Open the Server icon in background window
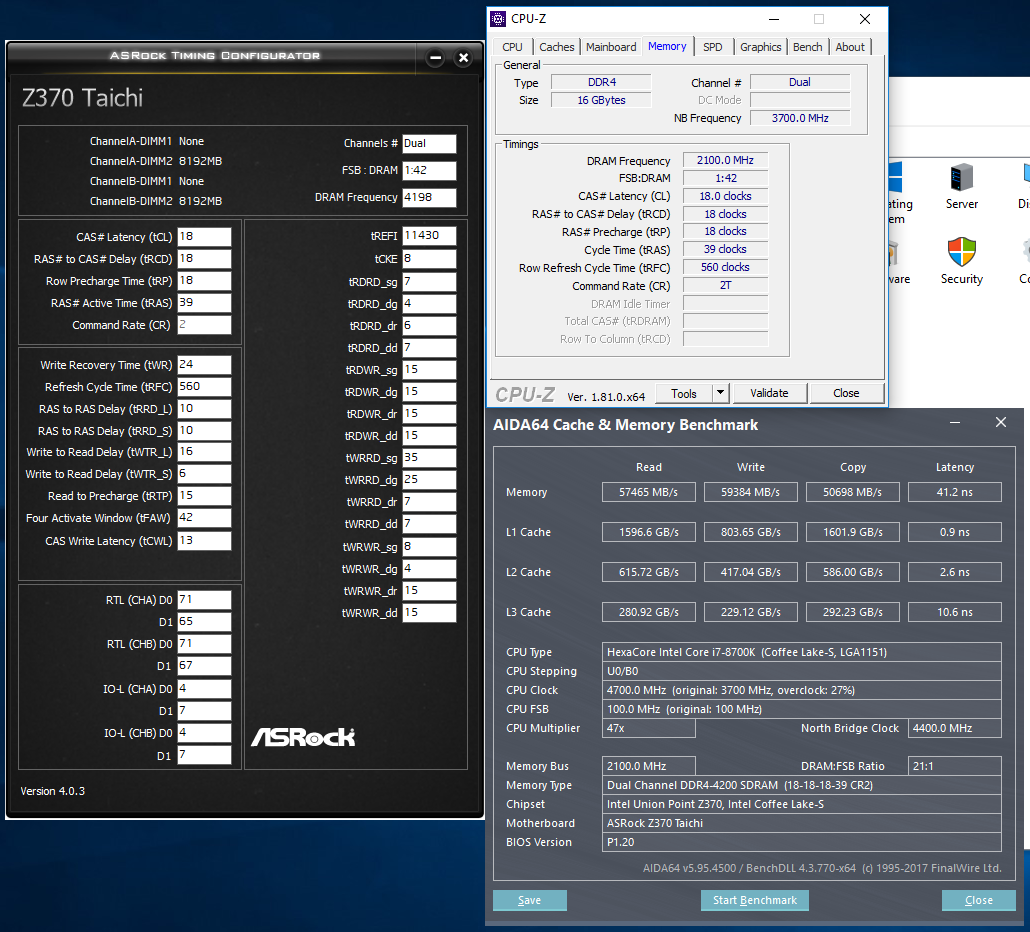Screen dimensions: 1030x932 961,177
